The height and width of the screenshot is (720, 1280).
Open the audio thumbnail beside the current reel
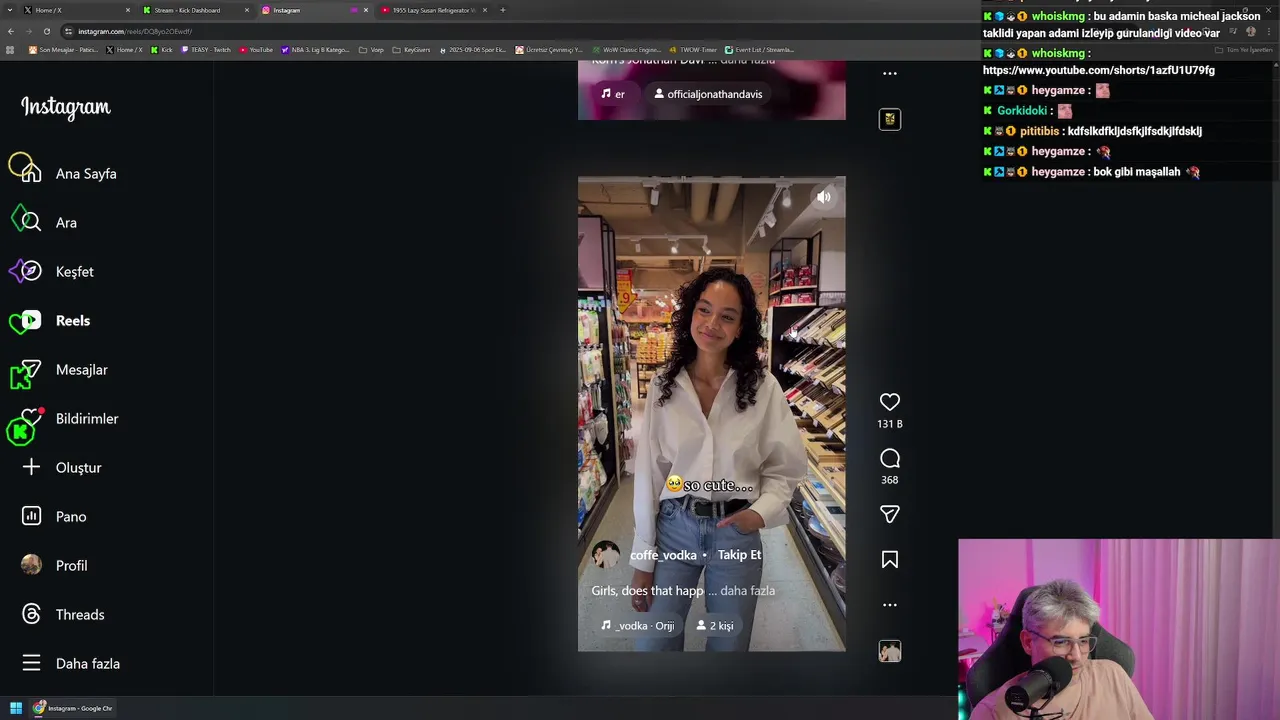(889, 651)
